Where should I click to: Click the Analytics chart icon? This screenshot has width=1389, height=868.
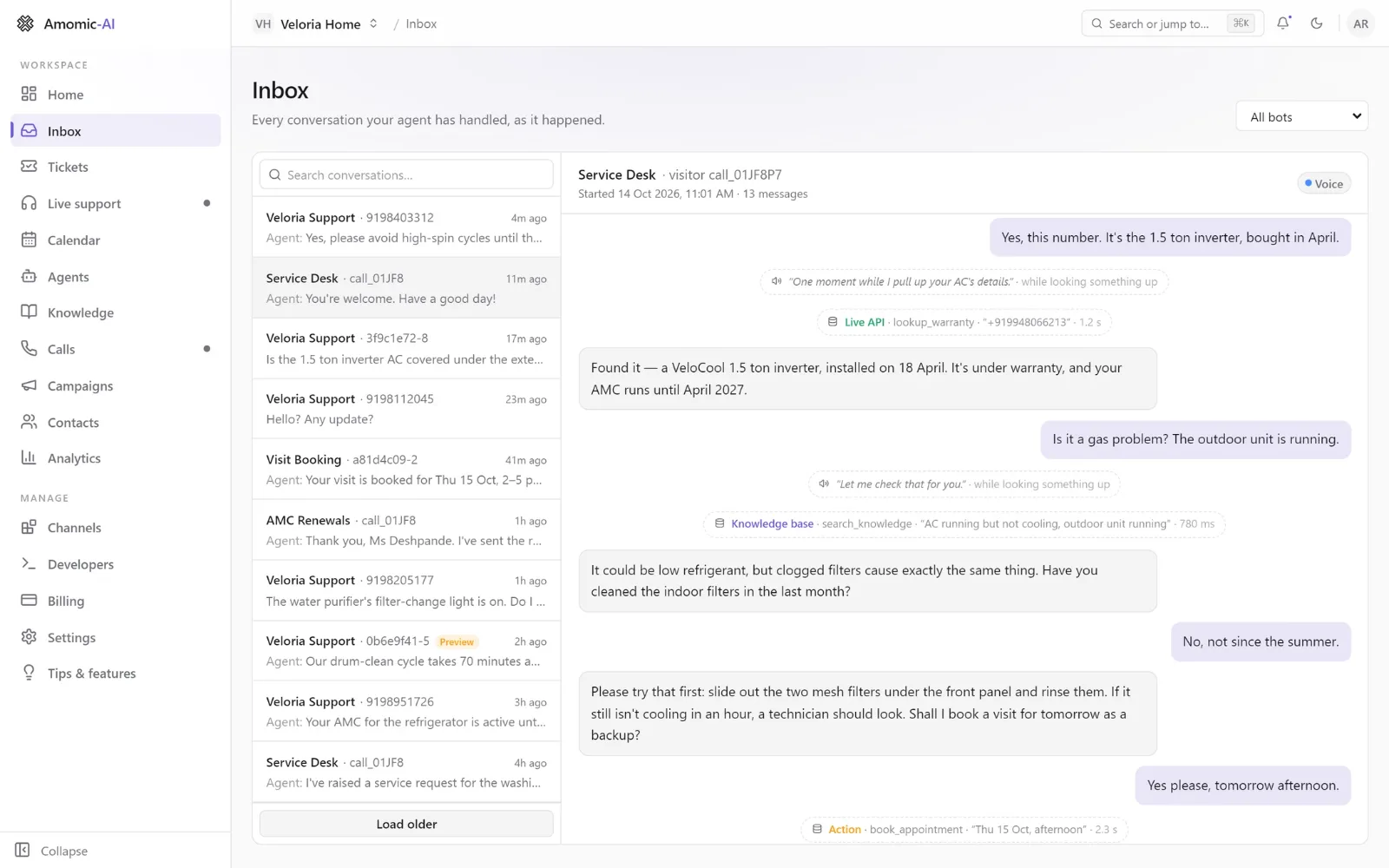pyautogui.click(x=29, y=457)
